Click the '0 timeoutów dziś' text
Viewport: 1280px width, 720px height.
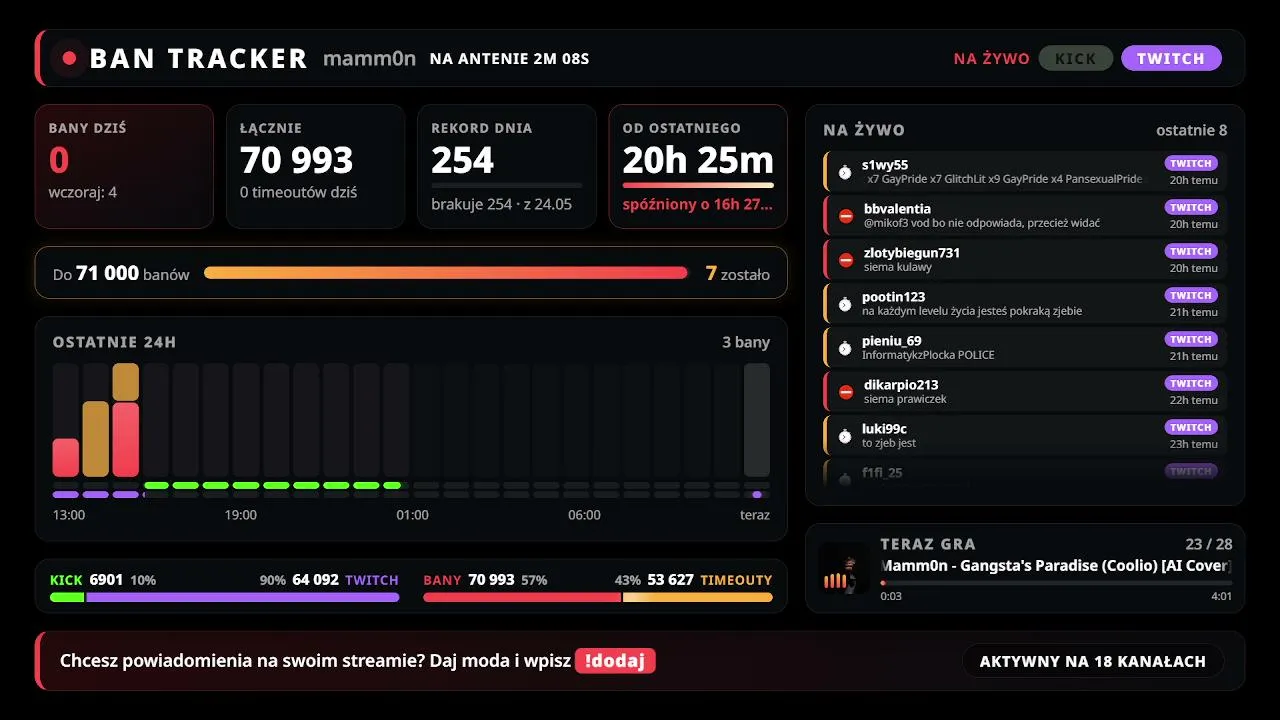point(298,192)
